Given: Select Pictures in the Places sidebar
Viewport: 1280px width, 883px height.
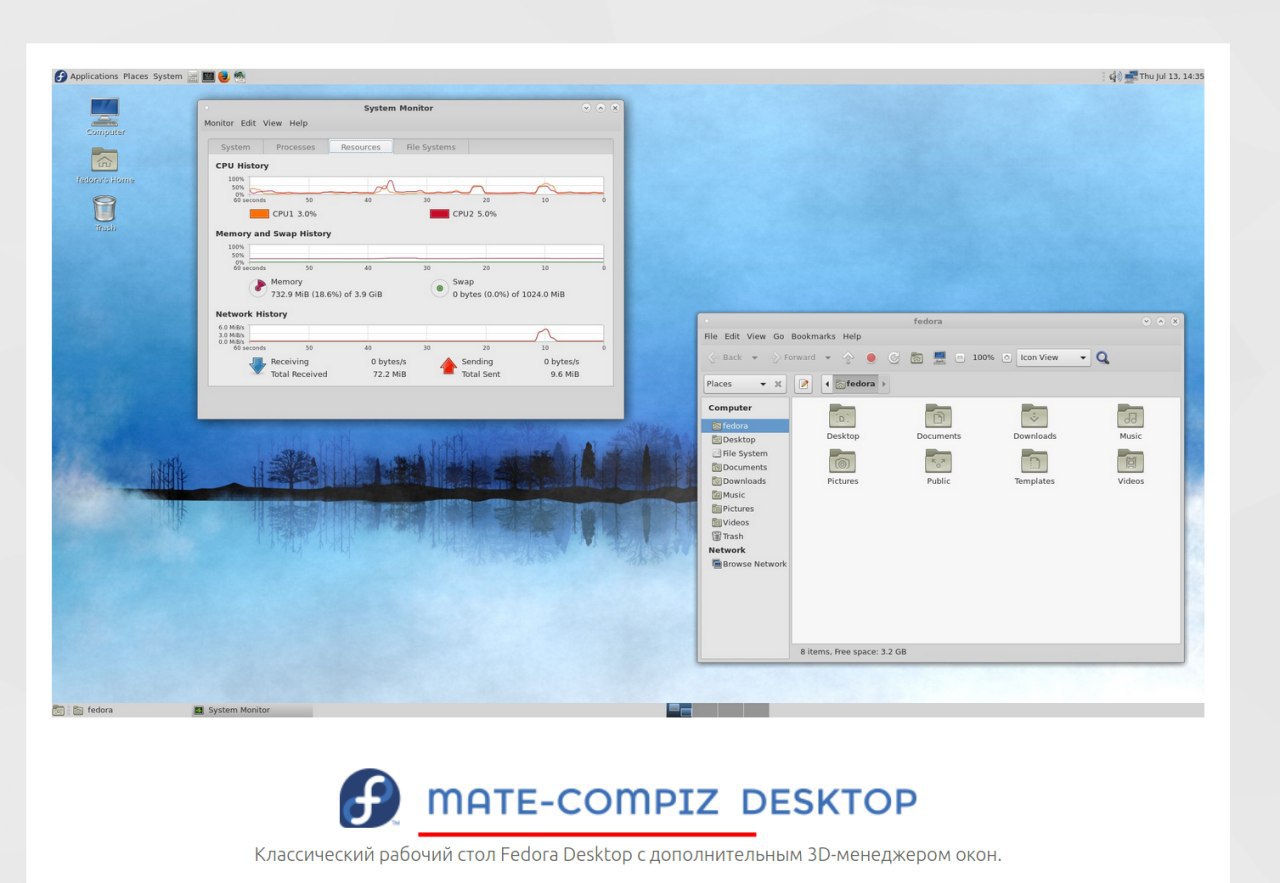Looking at the screenshot, I should pyautogui.click(x=745, y=509).
